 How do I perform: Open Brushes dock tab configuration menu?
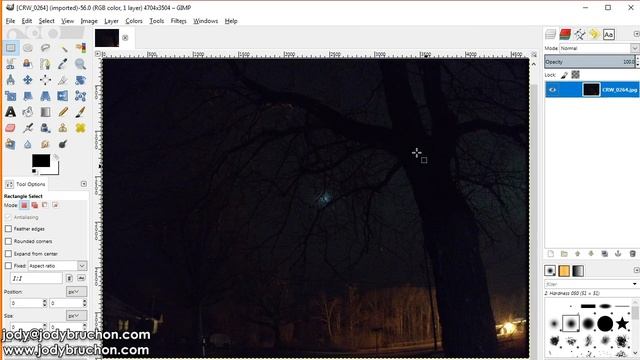coord(636,270)
